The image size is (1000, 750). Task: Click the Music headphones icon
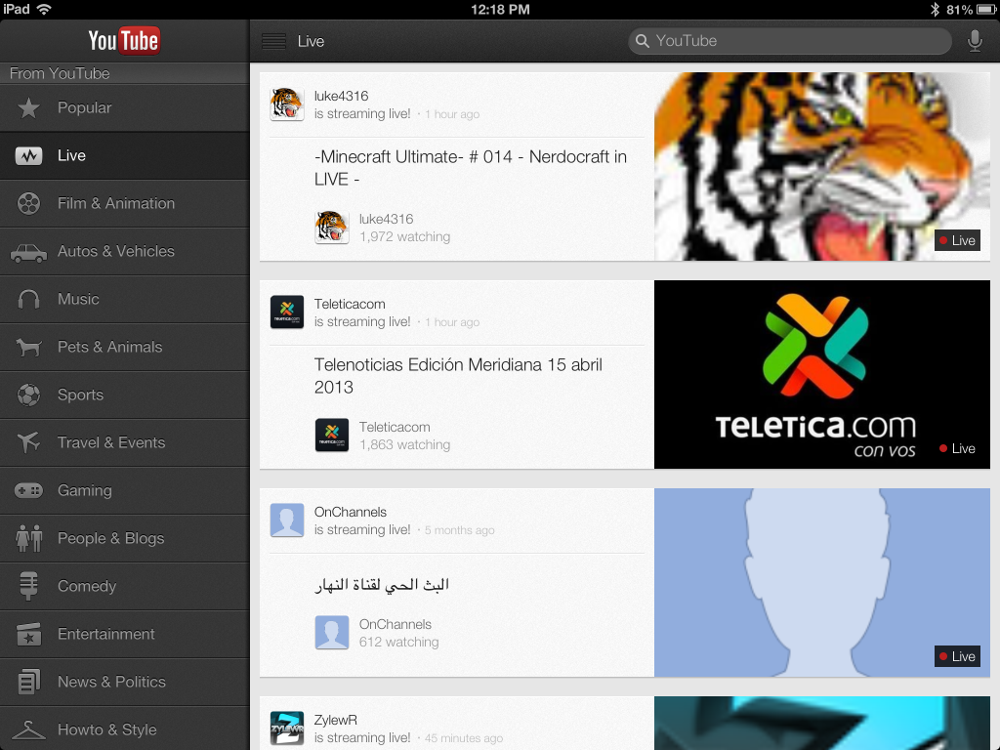tap(29, 299)
